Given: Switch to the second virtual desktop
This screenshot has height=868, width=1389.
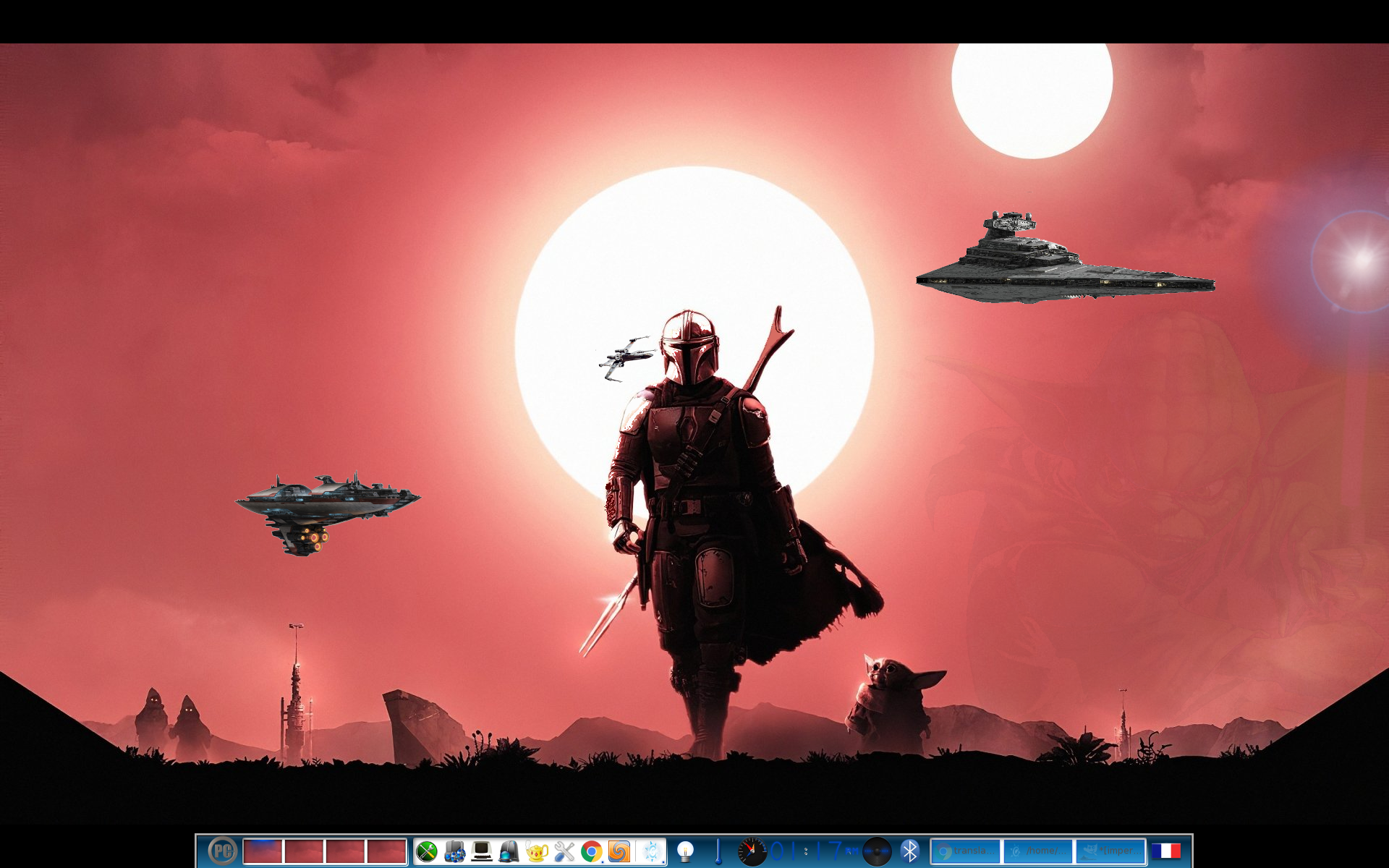Looking at the screenshot, I should (304, 851).
